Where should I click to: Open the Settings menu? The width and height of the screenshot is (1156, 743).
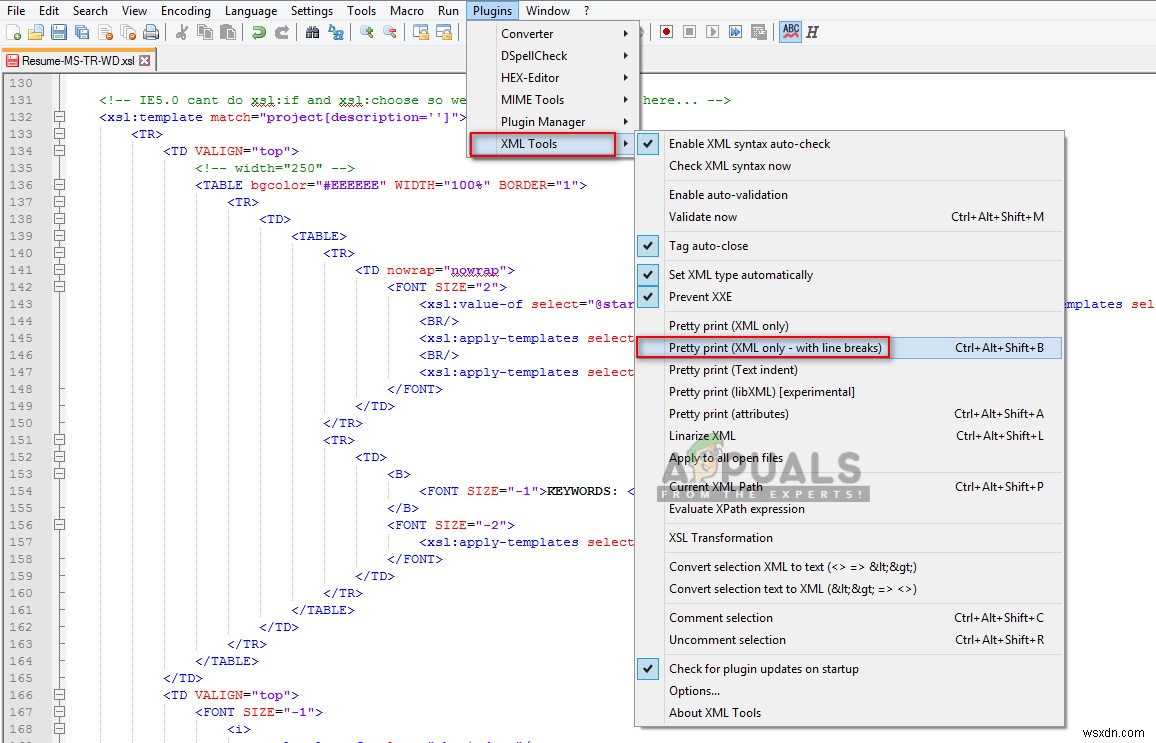(312, 10)
